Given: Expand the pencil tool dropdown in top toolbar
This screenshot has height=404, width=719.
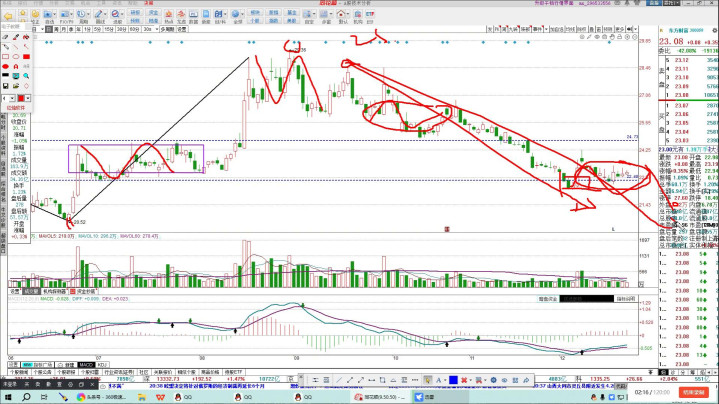Looking at the screenshot, I should (105, 15).
